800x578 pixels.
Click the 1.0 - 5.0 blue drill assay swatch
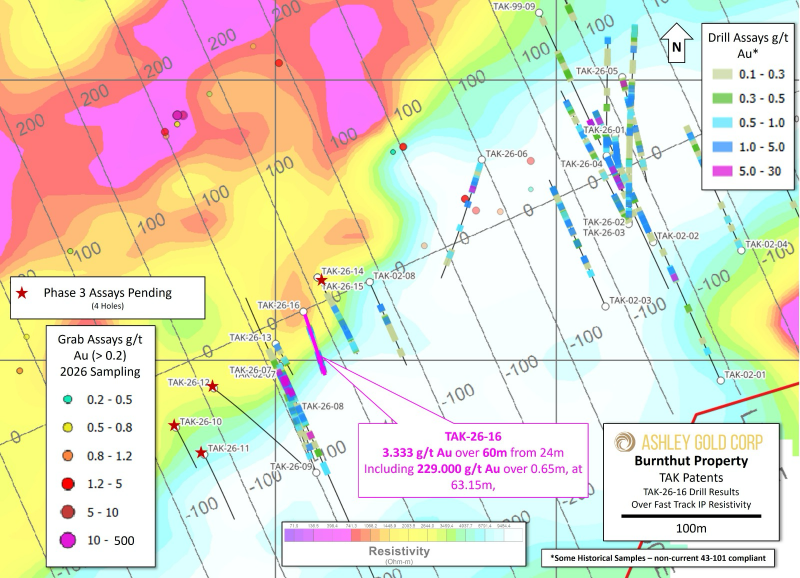(722, 147)
